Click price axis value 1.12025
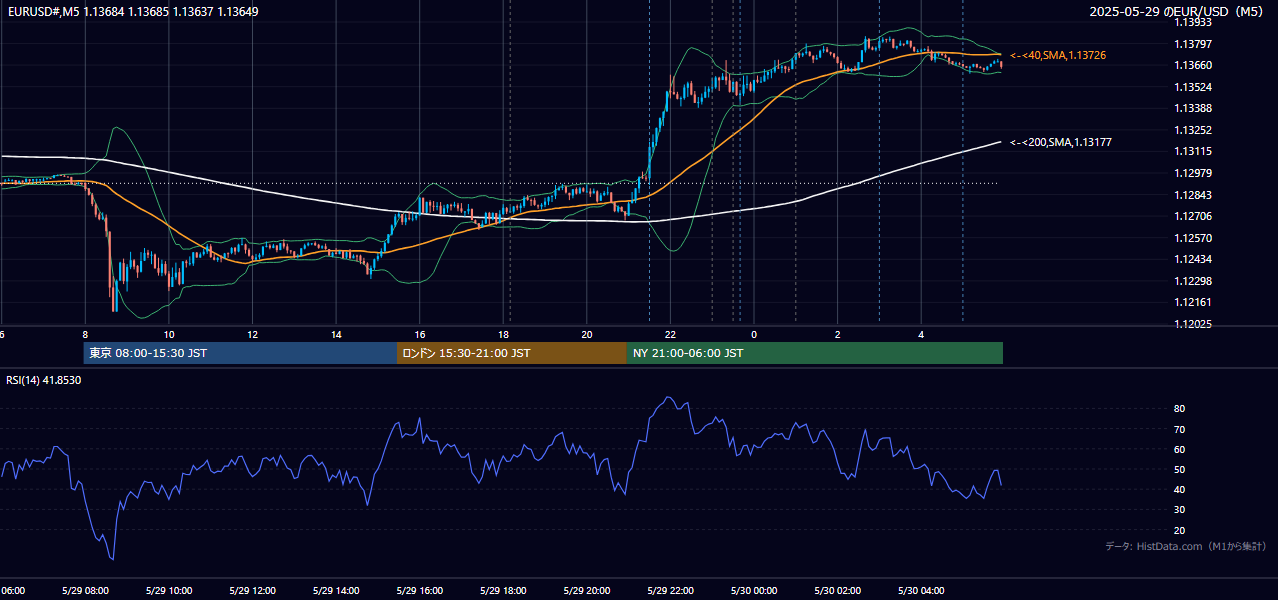The width and height of the screenshot is (1278, 600). point(1192,324)
